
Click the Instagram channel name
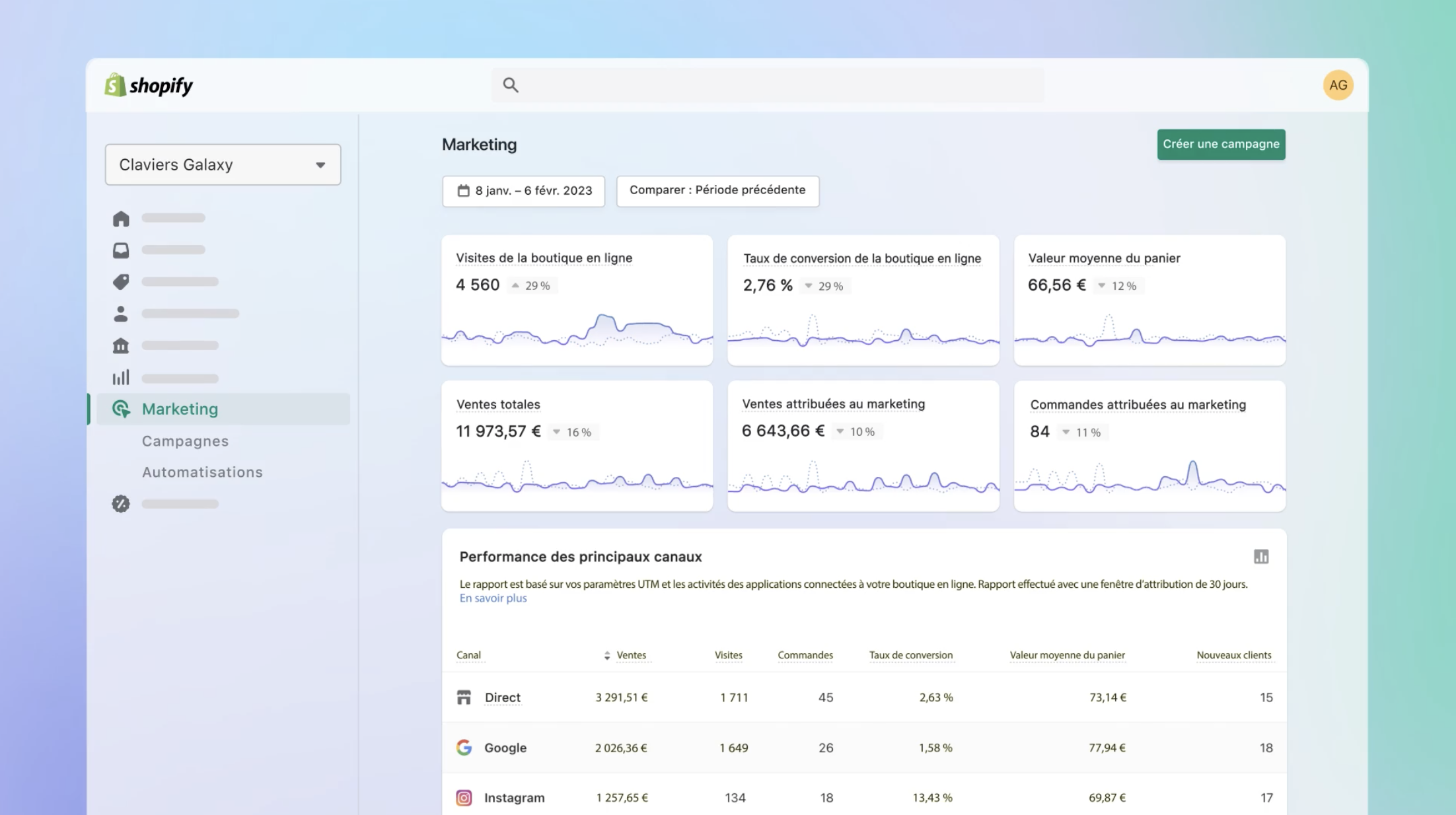click(515, 798)
